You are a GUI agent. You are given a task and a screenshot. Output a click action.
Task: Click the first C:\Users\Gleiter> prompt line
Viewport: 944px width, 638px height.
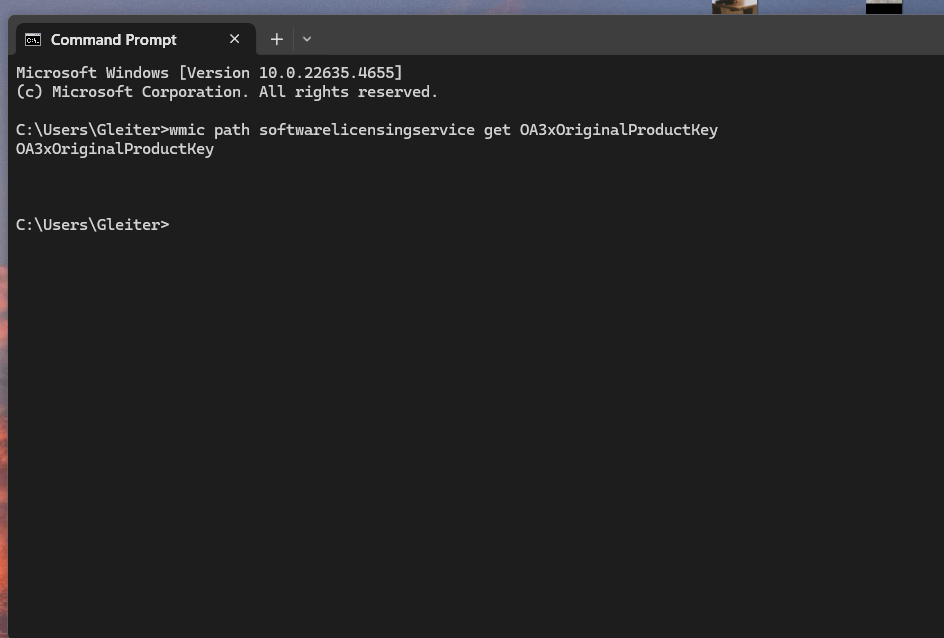click(x=92, y=129)
